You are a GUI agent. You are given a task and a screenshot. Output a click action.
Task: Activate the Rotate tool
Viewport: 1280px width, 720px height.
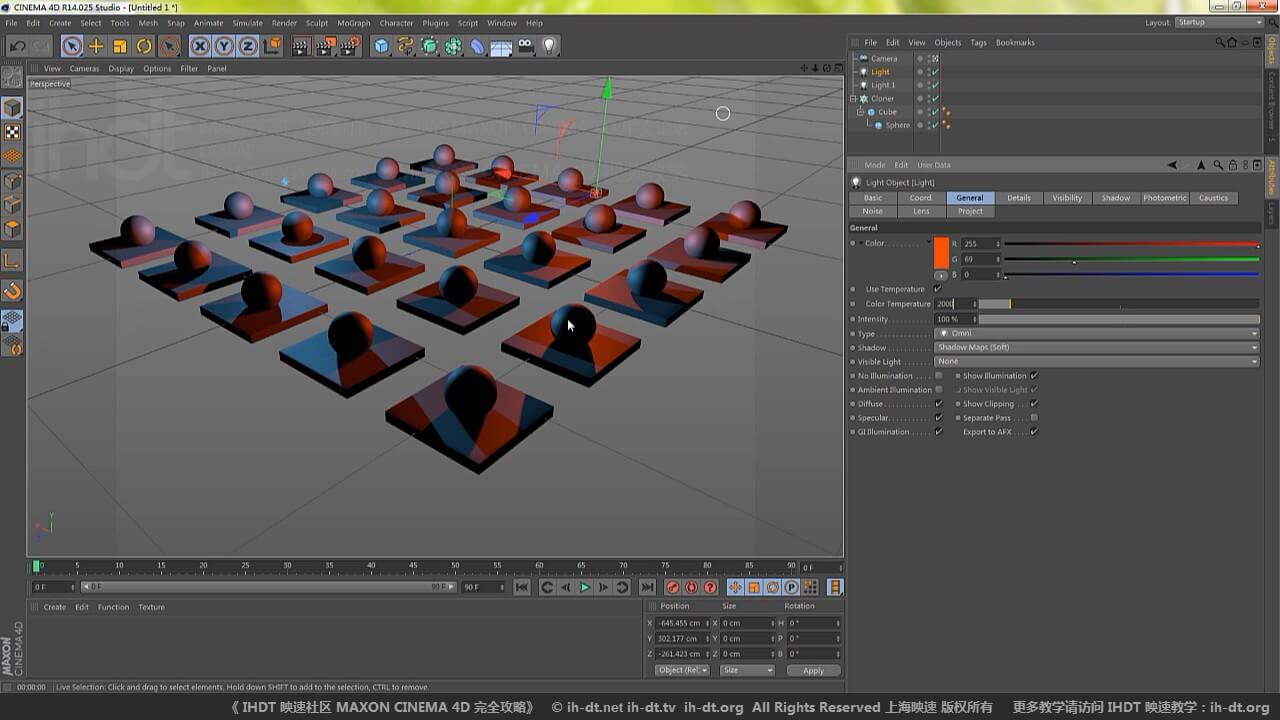(144, 46)
